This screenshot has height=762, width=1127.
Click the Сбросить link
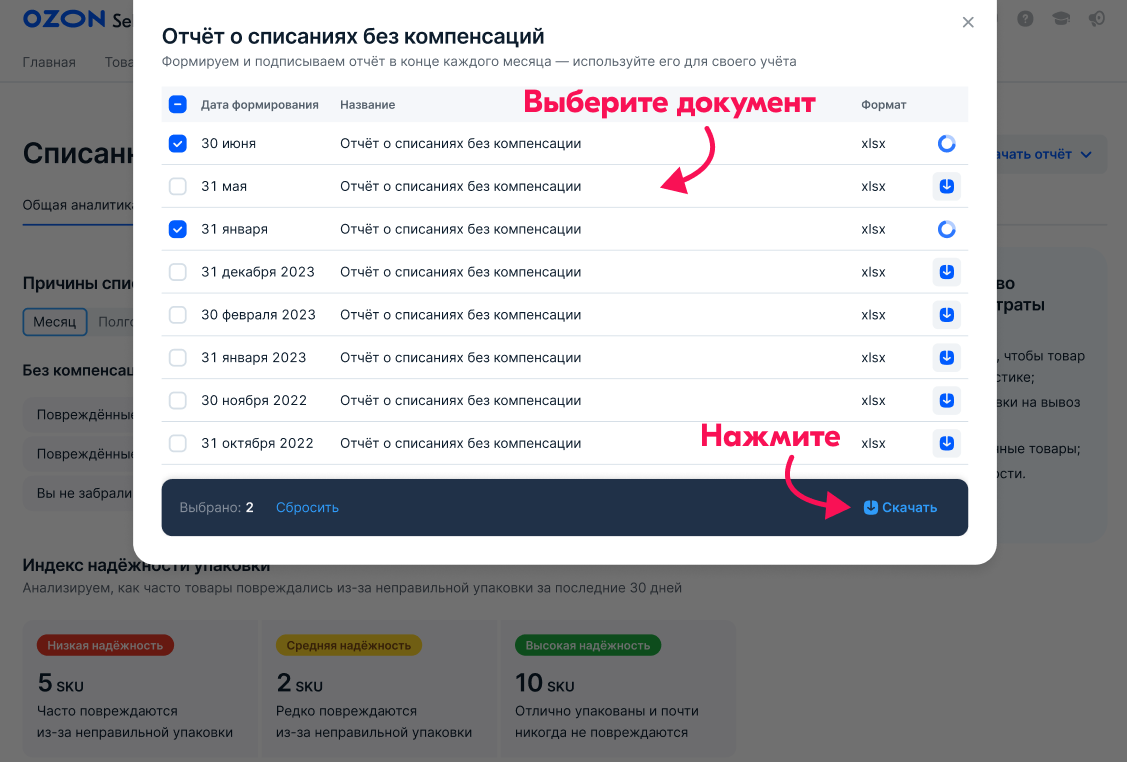[307, 508]
